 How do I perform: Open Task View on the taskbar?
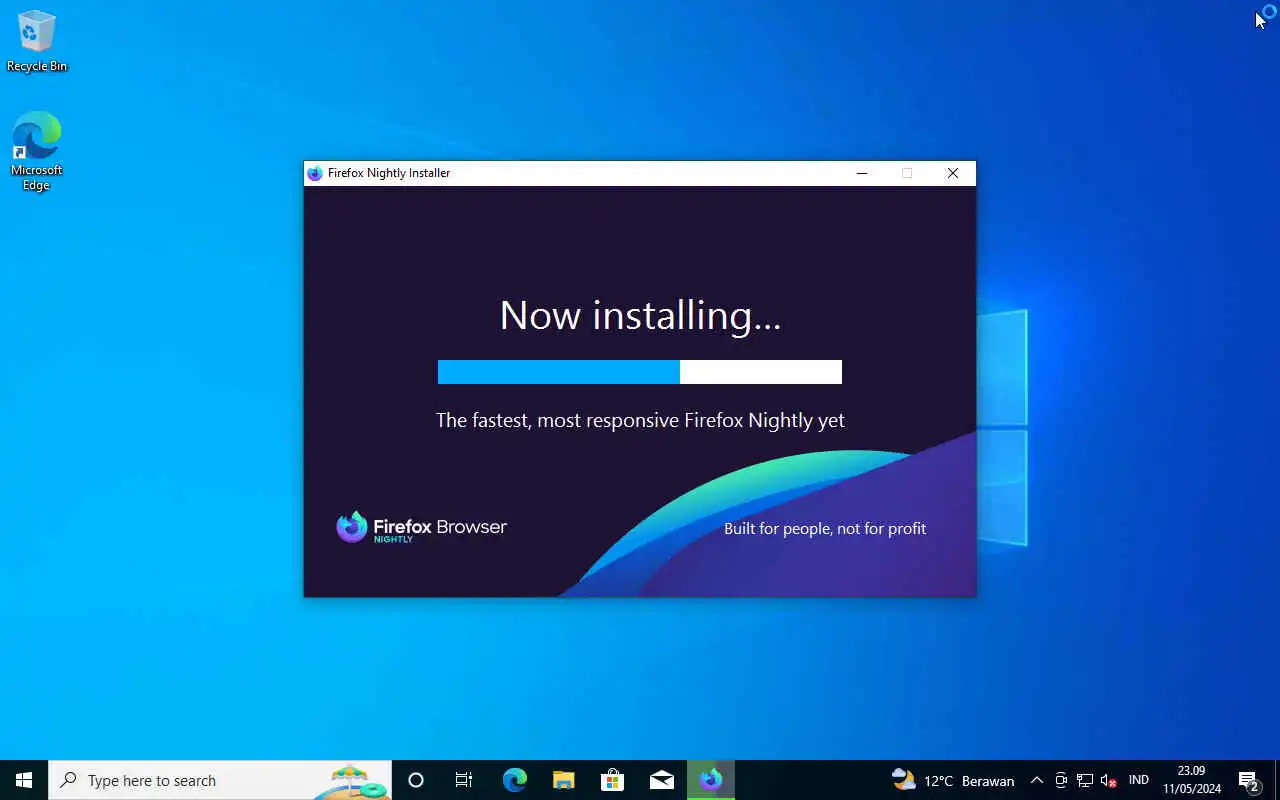pyautogui.click(x=464, y=780)
